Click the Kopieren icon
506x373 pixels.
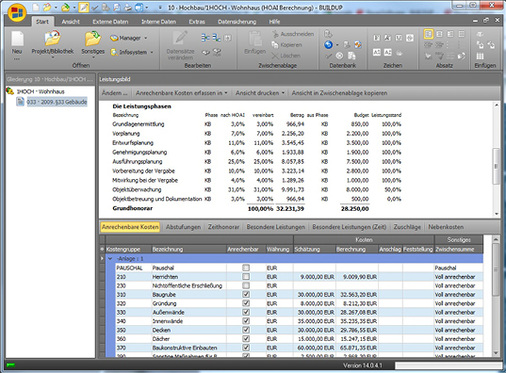tap(275, 45)
